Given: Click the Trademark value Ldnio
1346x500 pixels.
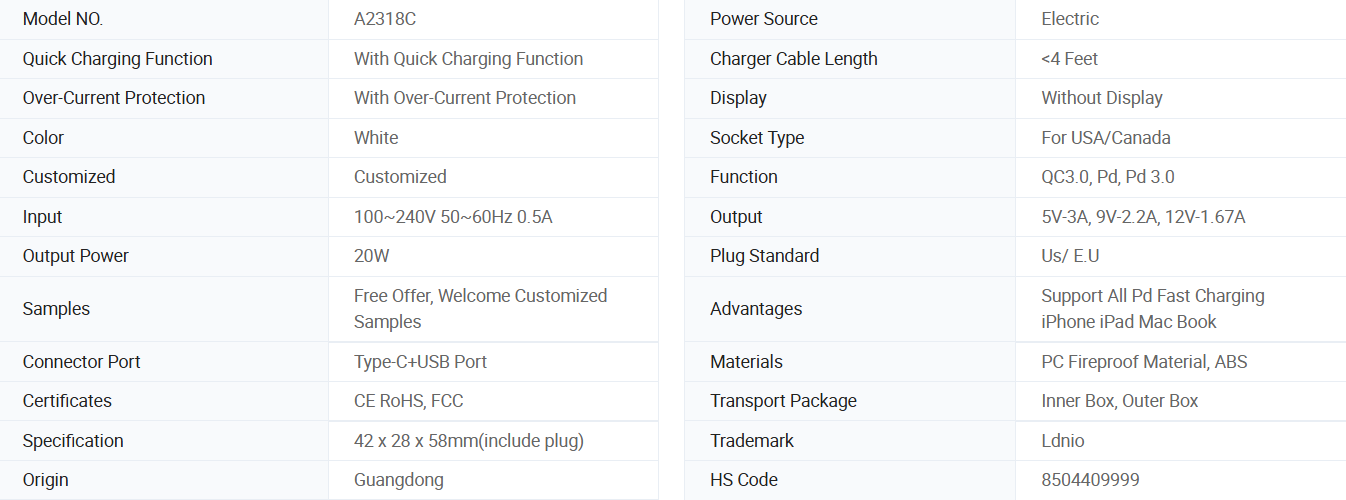Looking at the screenshot, I should 1063,441.
